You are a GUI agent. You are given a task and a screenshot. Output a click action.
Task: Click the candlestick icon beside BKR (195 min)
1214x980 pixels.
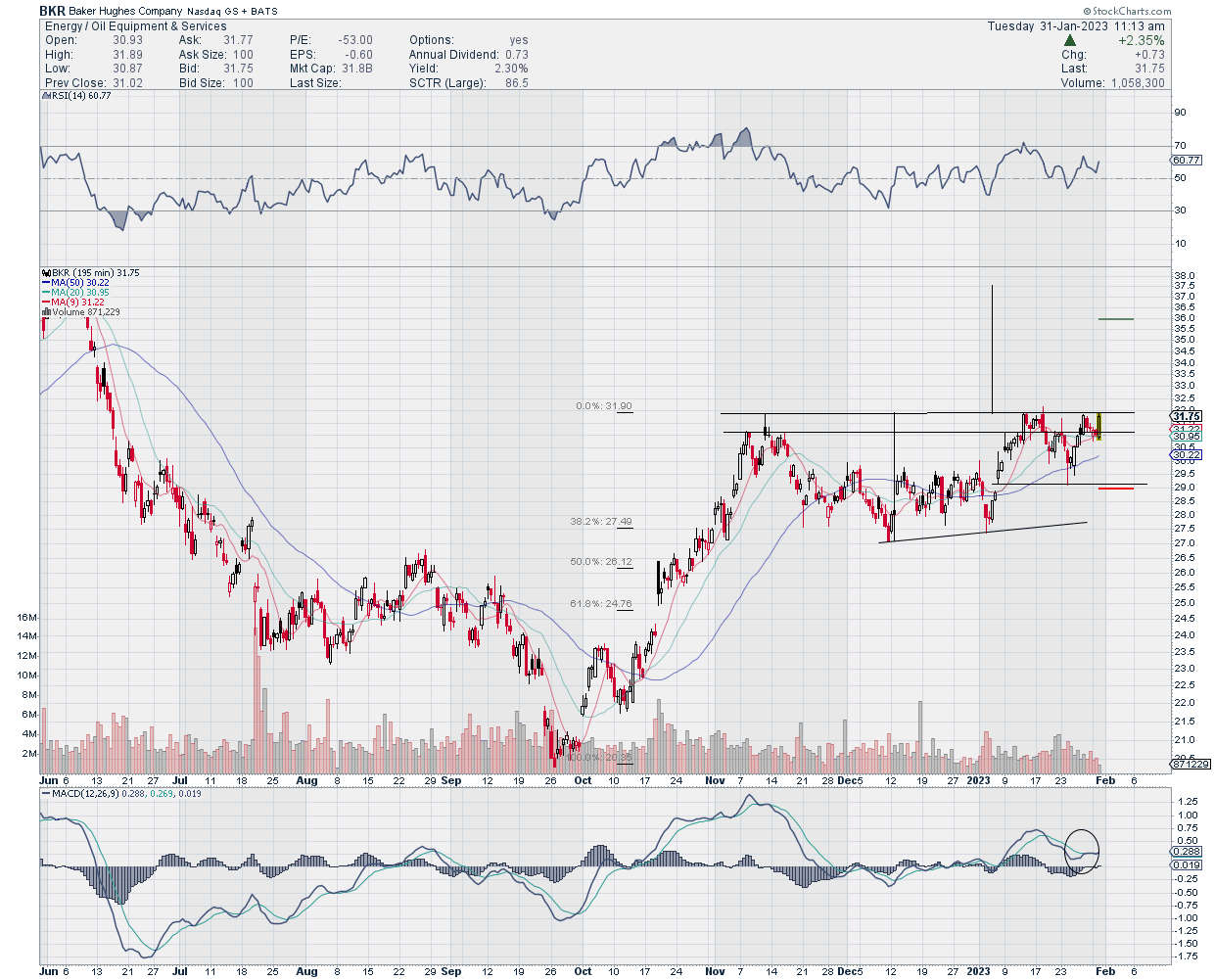click(44, 273)
